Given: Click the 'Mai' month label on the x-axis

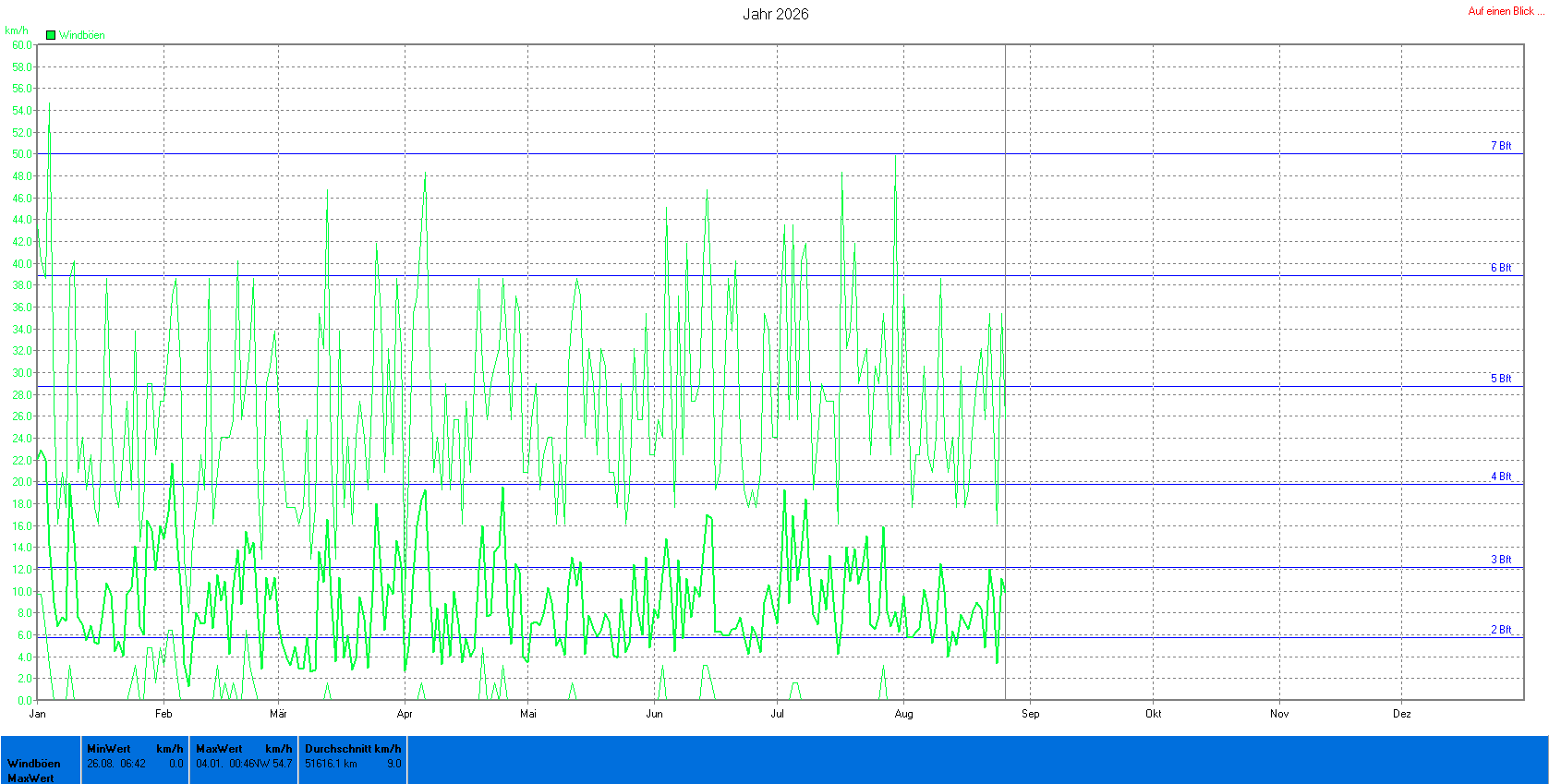Looking at the screenshot, I should pos(528,714).
